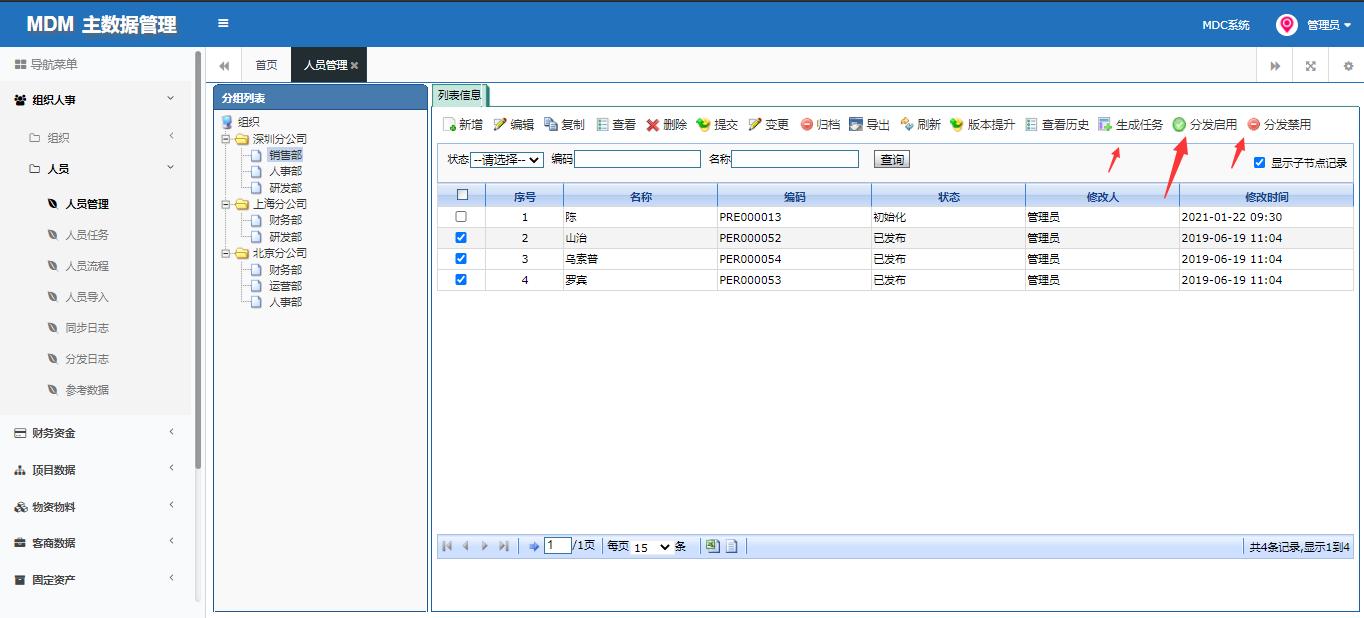
Task: Collapse the 上海分公司 tree node
Action: coord(227,204)
